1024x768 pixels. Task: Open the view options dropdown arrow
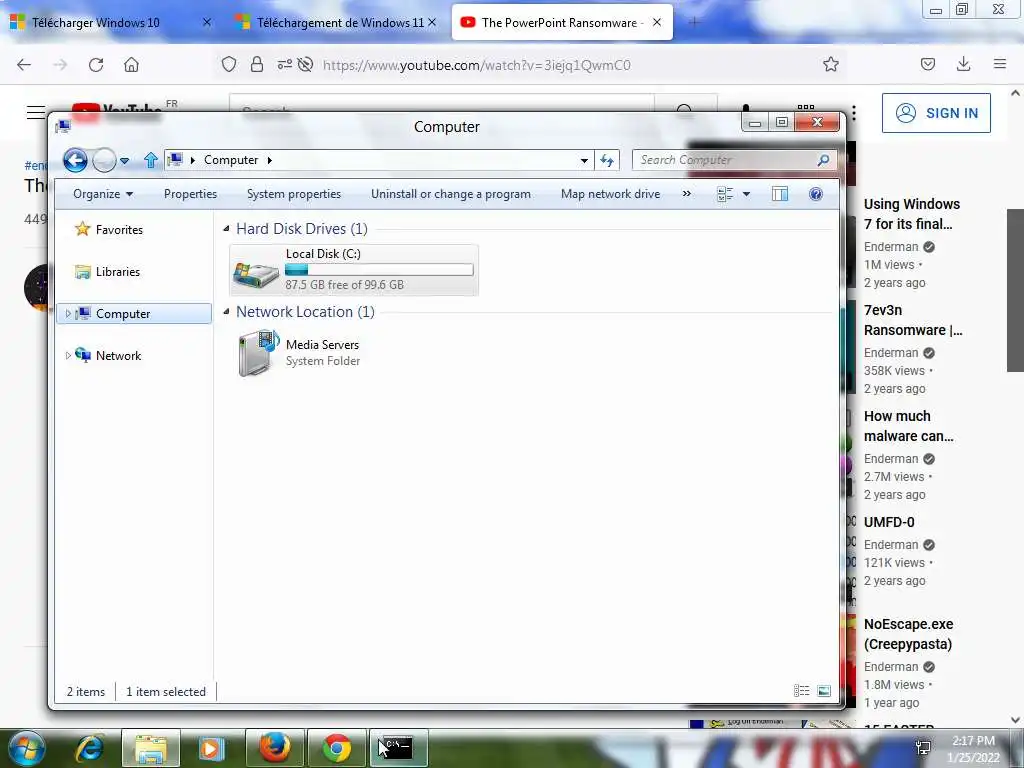(x=746, y=195)
